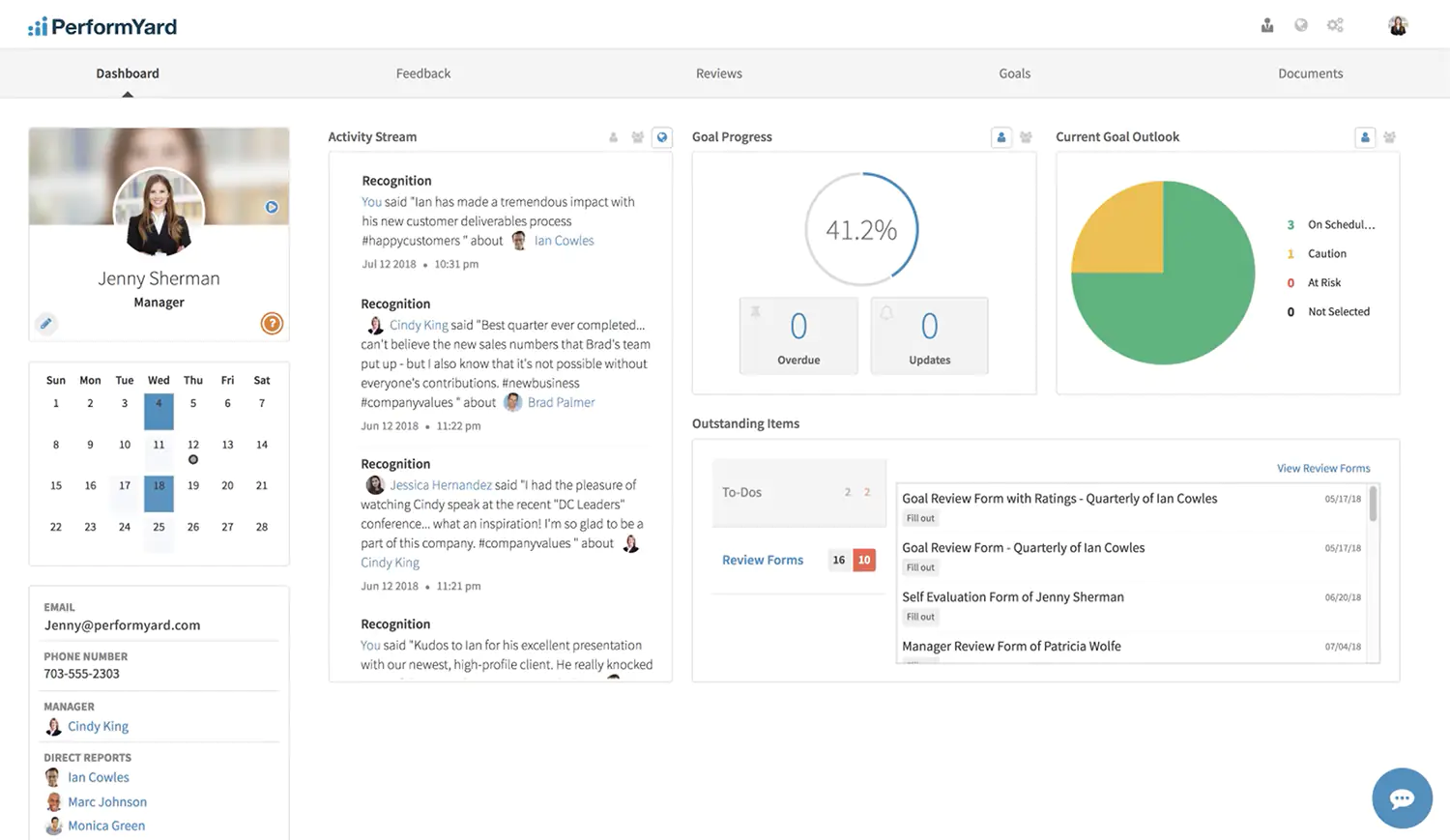
Task: Fill out Self Evaluation Form of Jenny Sherman
Action: [920, 617]
